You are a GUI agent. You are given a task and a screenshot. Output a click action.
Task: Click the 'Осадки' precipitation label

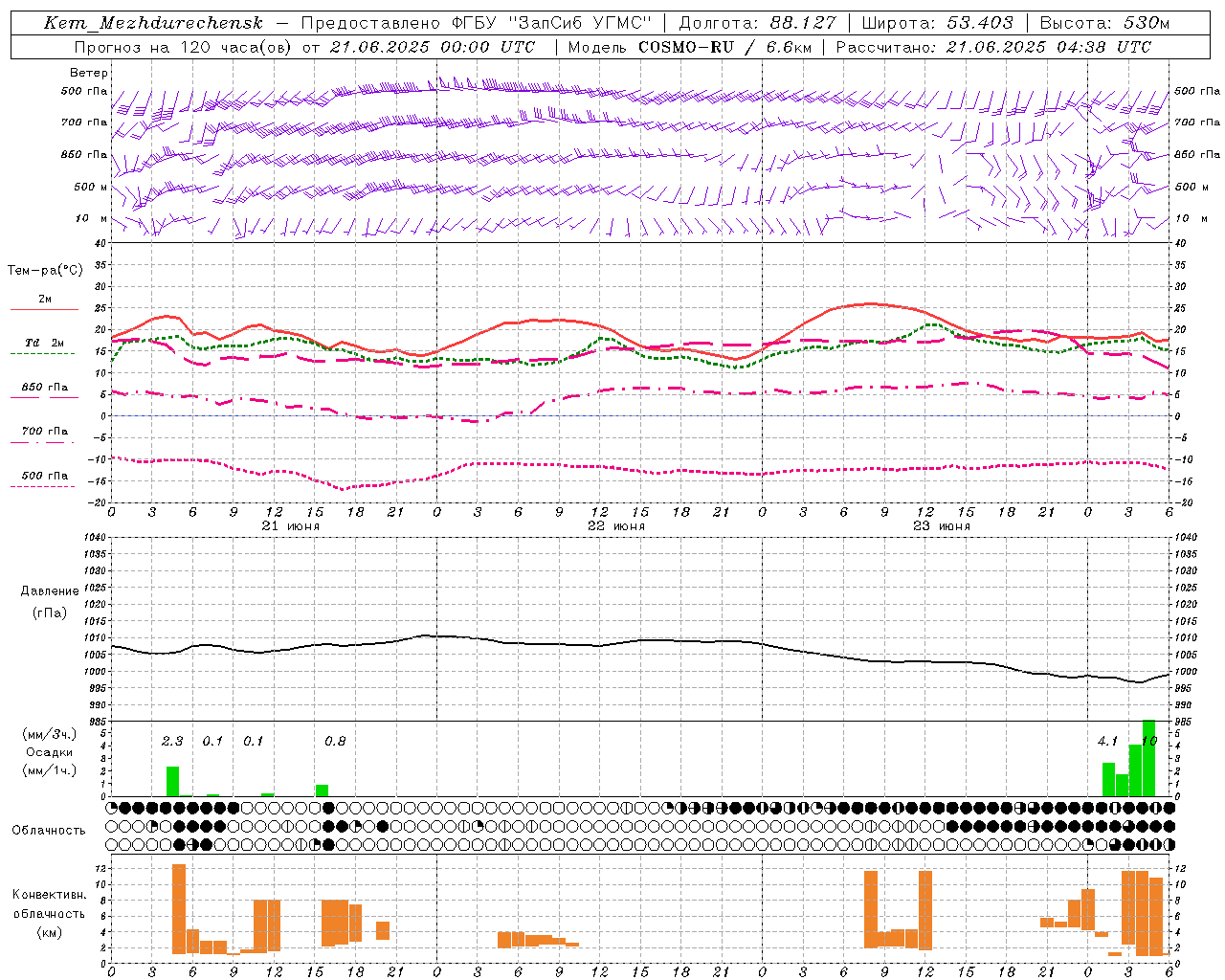point(50,752)
